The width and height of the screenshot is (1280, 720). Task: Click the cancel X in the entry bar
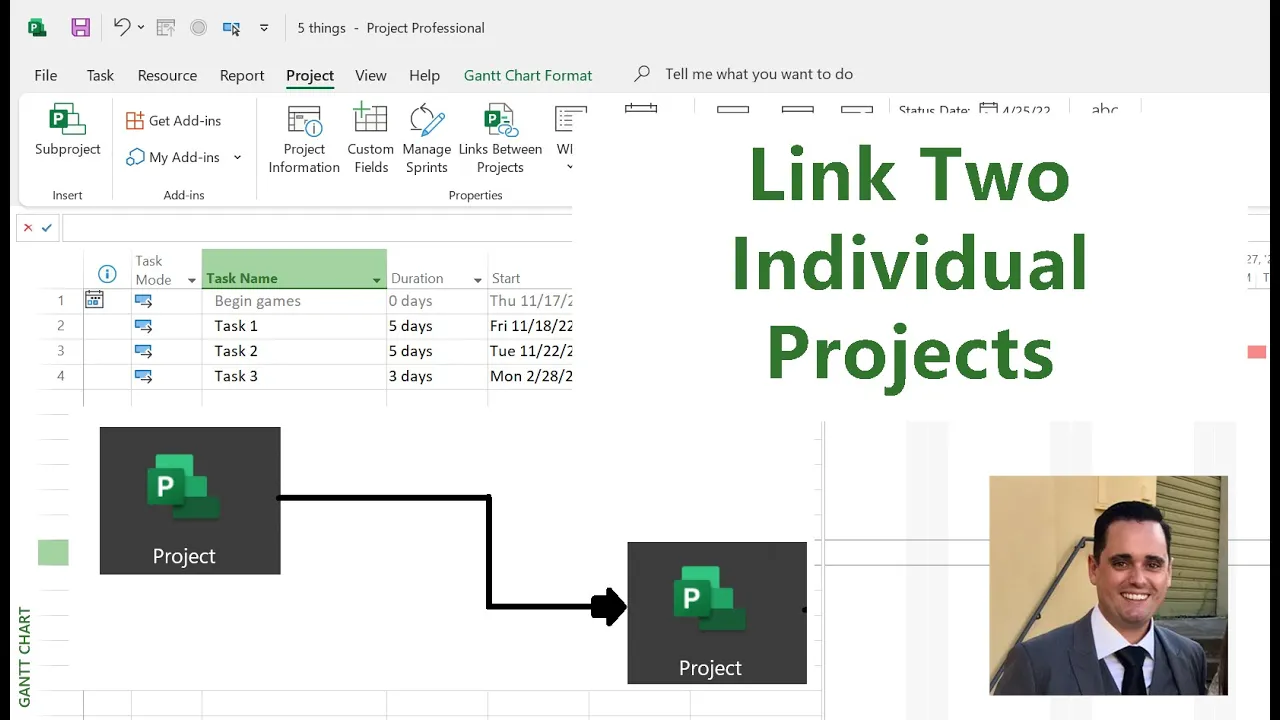pos(28,228)
